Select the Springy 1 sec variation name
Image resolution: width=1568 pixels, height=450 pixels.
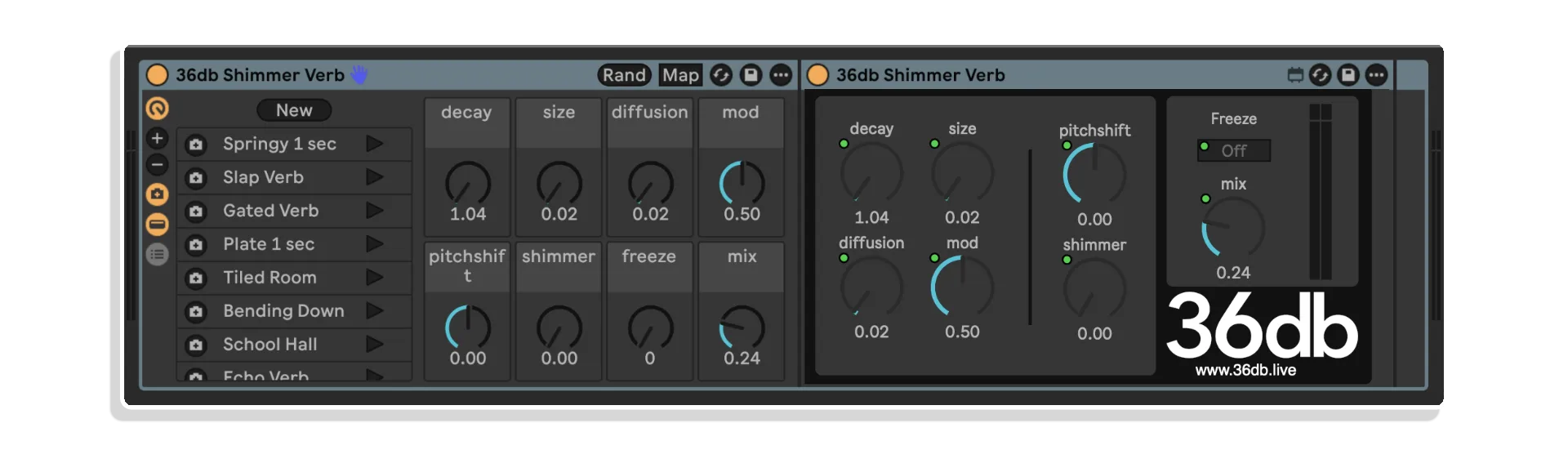[x=279, y=144]
